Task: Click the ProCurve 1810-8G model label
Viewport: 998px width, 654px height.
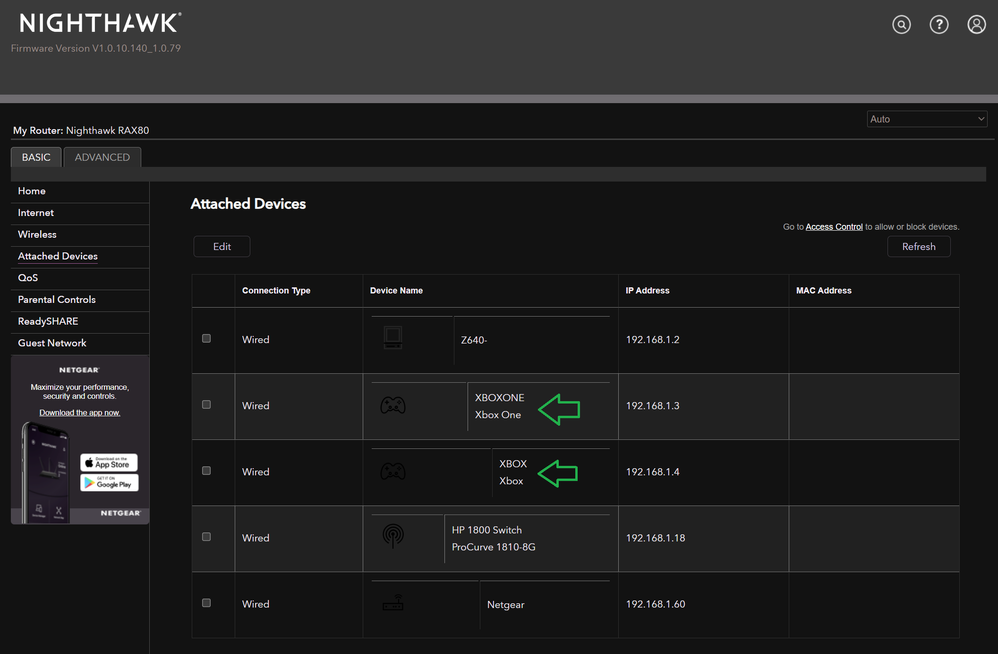Action: pyautogui.click(x=494, y=547)
